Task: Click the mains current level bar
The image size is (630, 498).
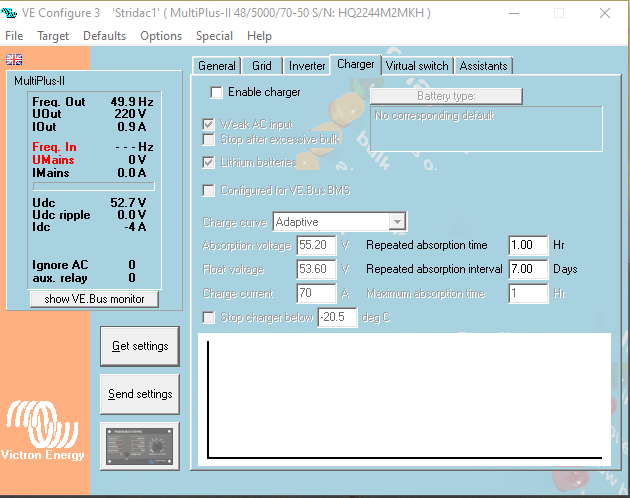Action: [94, 186]
